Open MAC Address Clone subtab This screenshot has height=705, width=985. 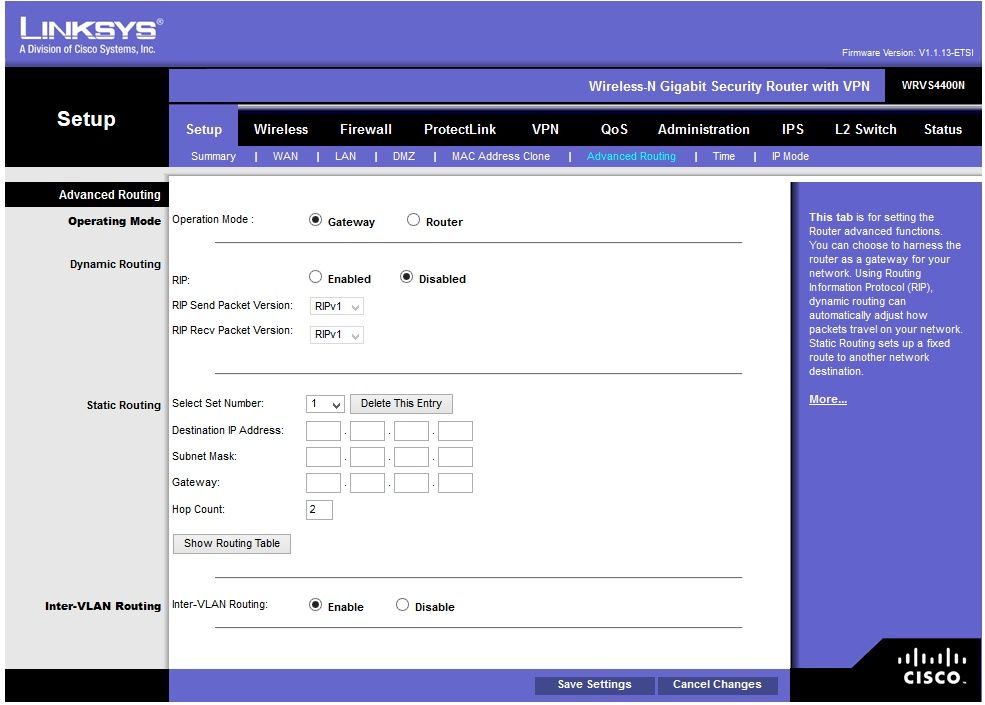(500, 156)
